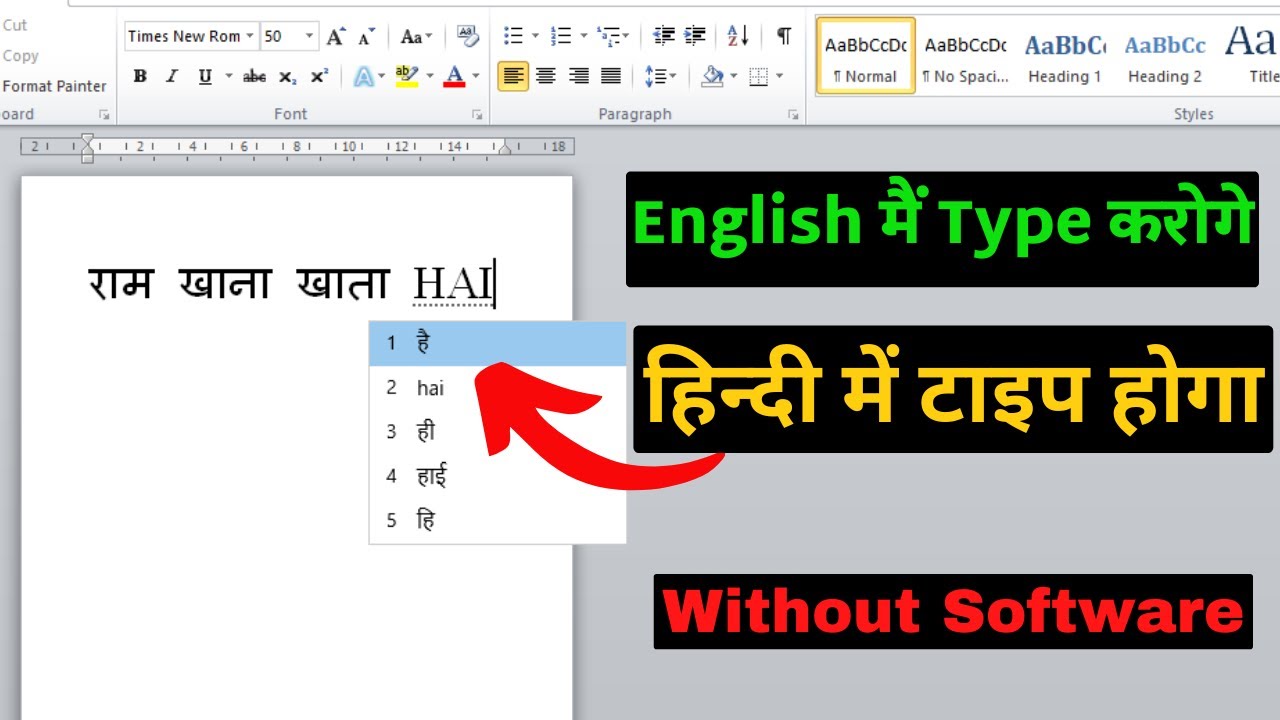Highlight text in yellow
Screen dimensions: 1280x720
pyautogui.click(x=405, y=76)
